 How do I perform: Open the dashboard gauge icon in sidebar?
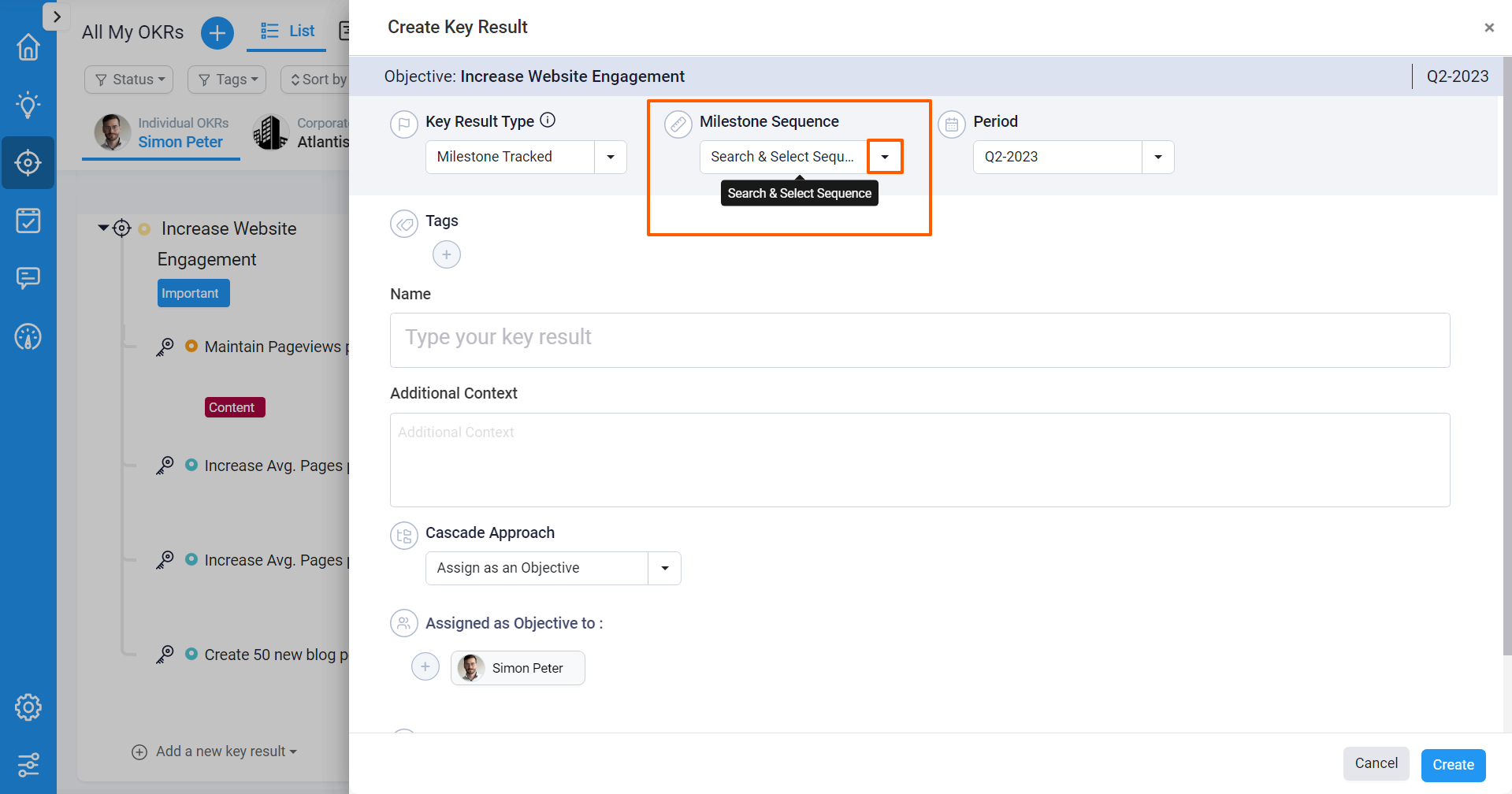28,336
